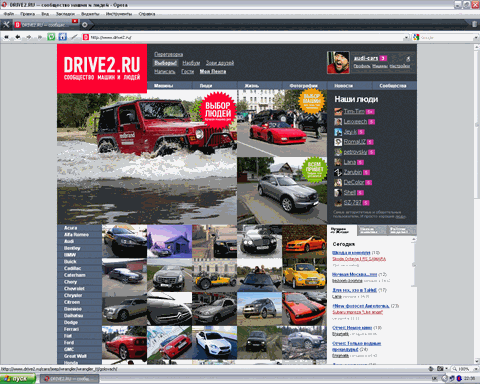
Task: Open the Правка menu
Action: pos(27,14)
